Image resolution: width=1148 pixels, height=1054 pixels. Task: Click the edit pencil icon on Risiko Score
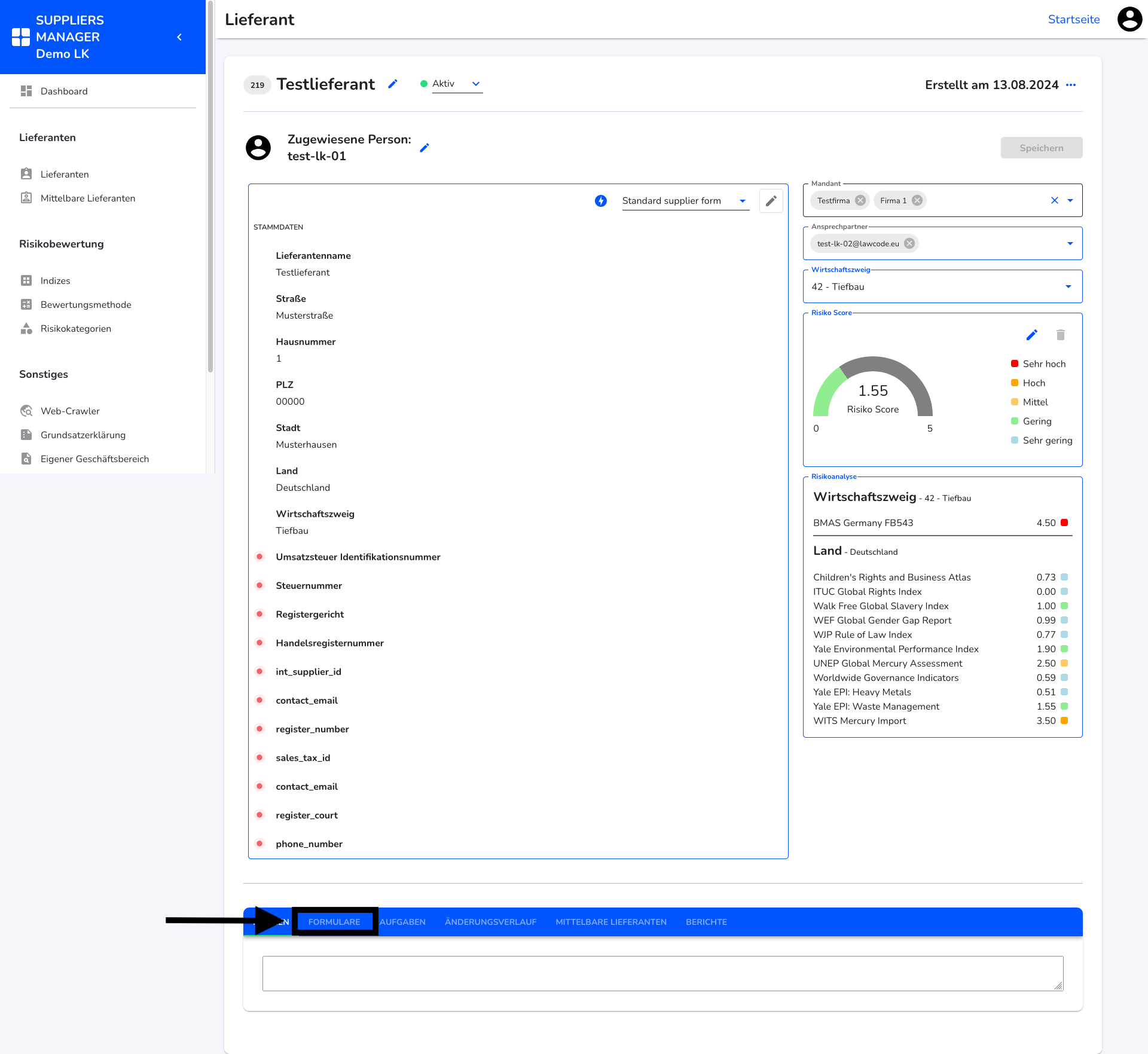coord(1032,335)
